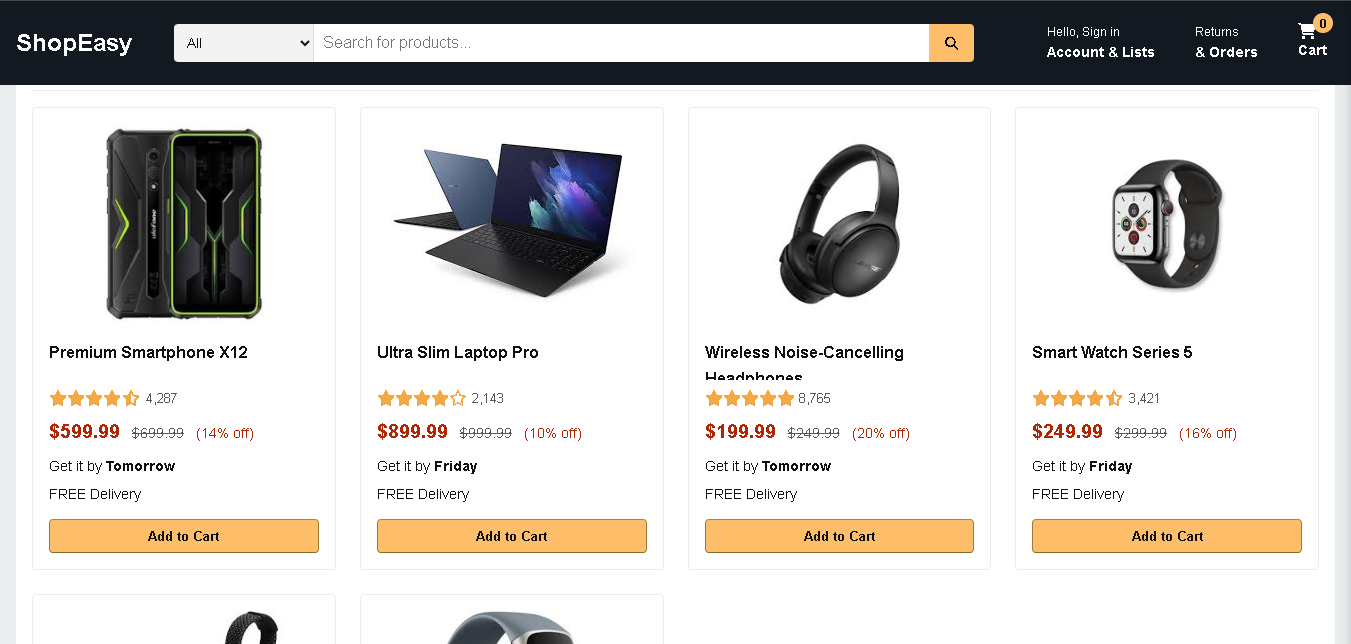View the black headphones product image

(x=839, y=223)
